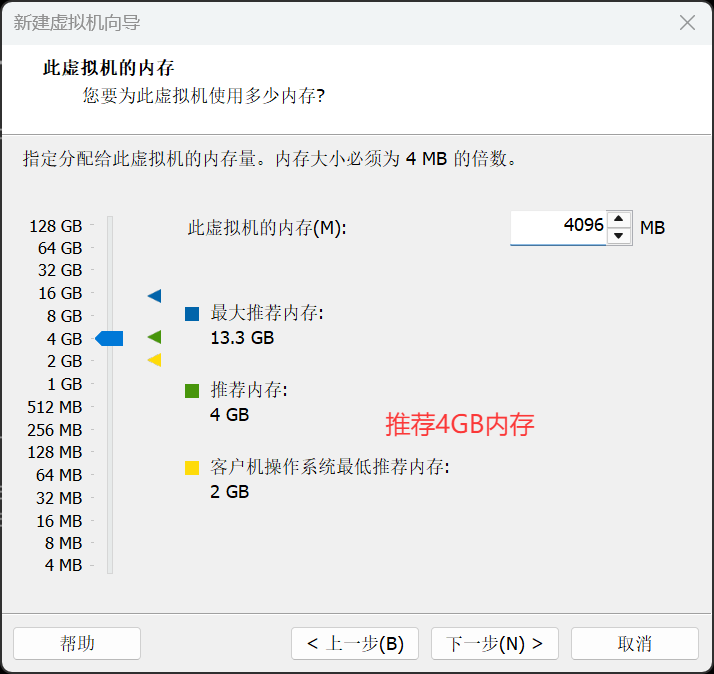The height and width of the screenshot is (674, 714).
Task: Click the 16 GB slider label
Action: [60, 293]
